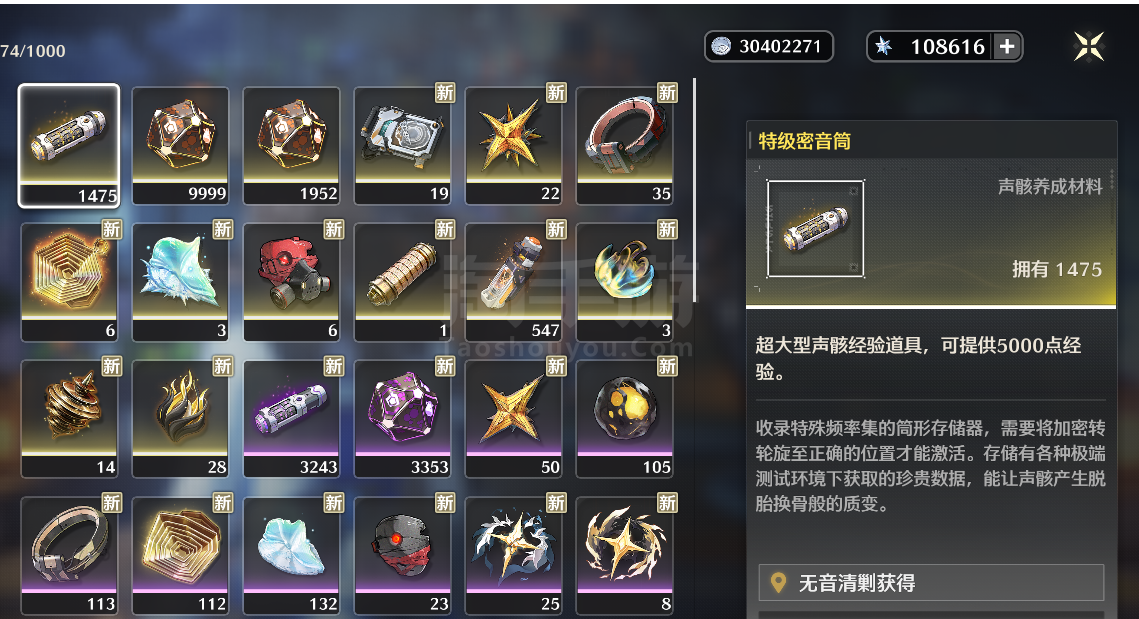Close the inventory with the cross icon
The height and width of the screenshot is (619, 1139).
click(1089, 46)
